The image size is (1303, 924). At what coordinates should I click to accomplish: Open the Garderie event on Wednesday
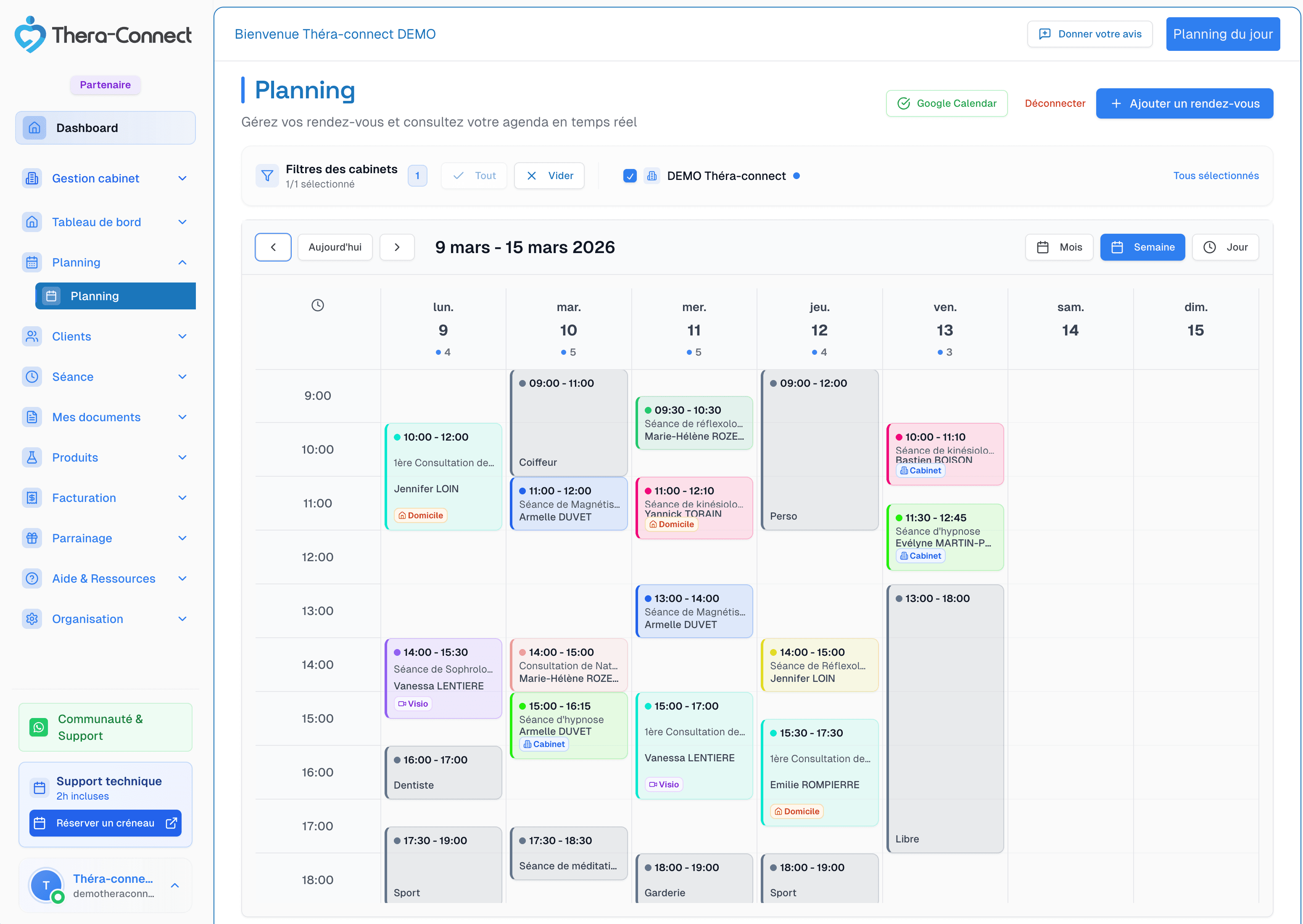[694, 879]
